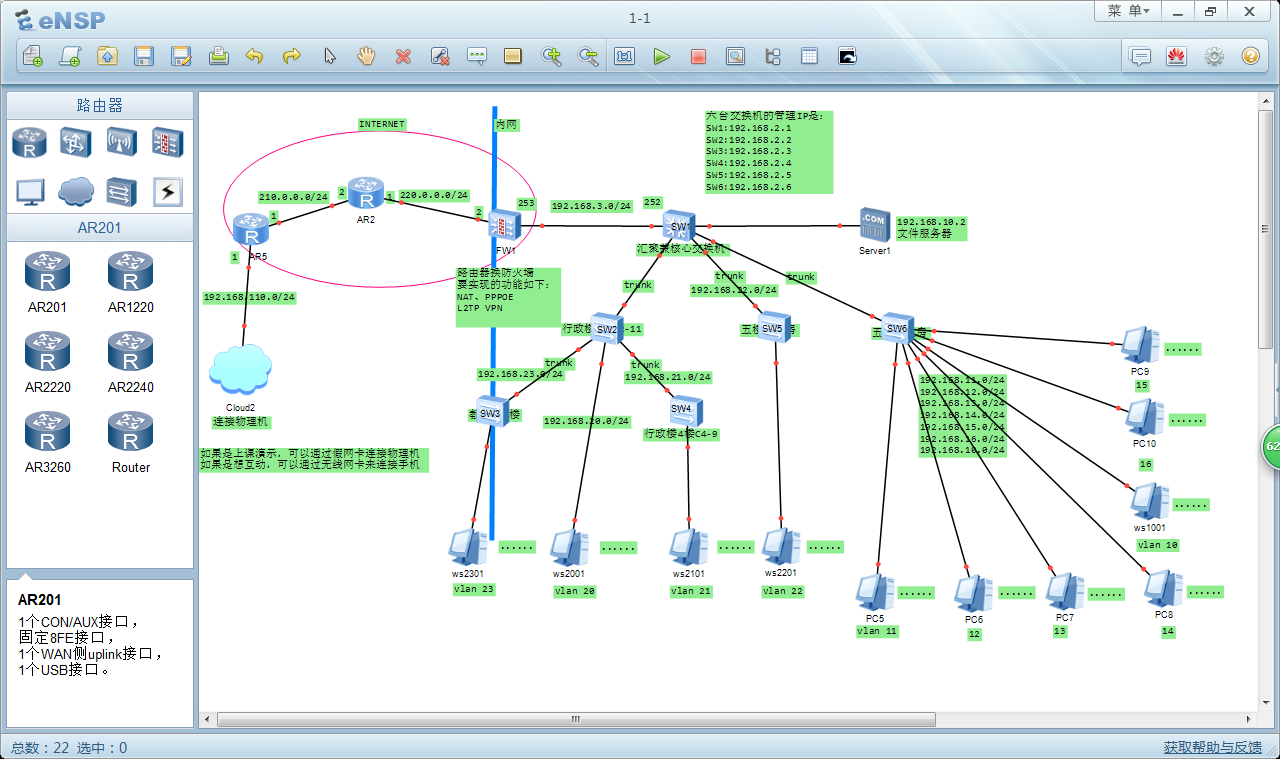This screenshot has width=1280, height=759.
Task: Click the red Stop devices button
Action: pyautogui.click(x=698, y=57)
